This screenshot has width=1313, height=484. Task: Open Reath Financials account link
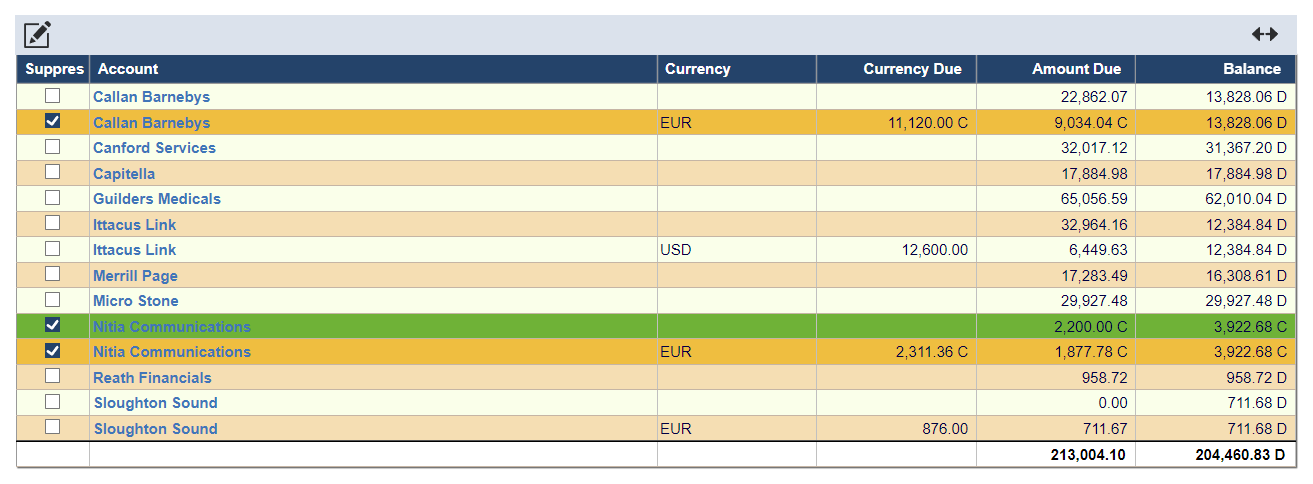[152, 378]
